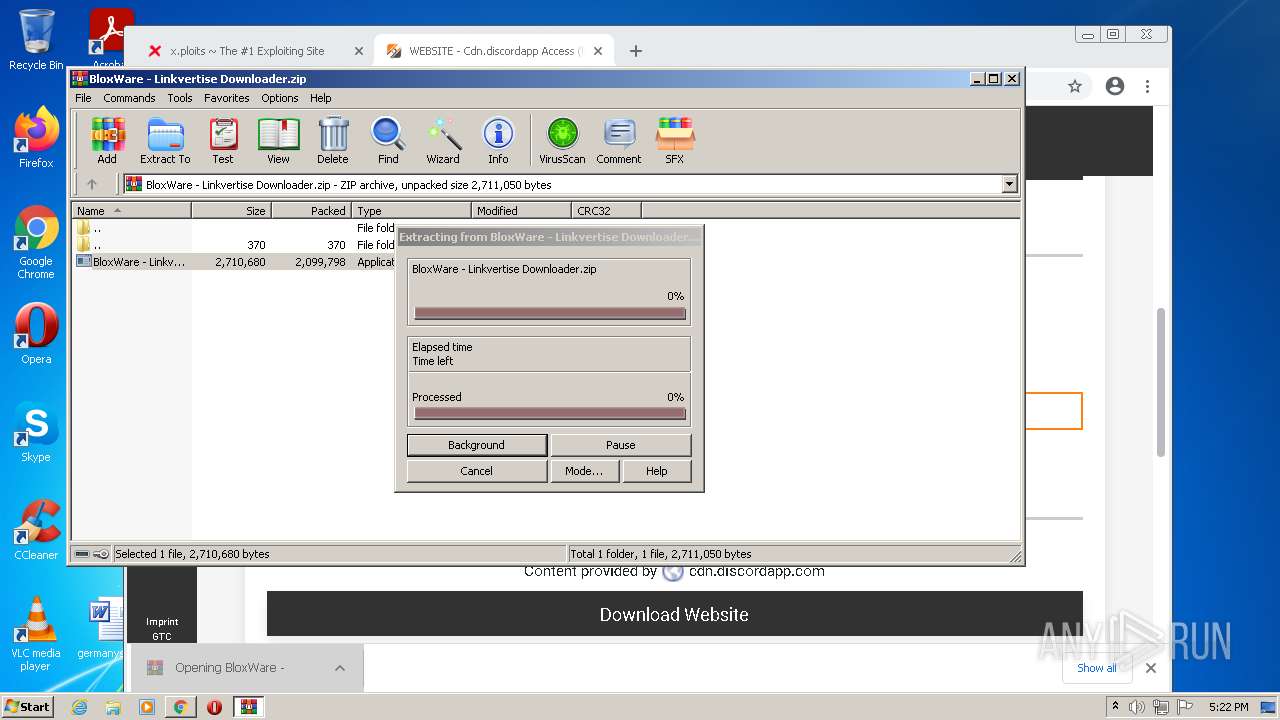Click the Add toolbar icon in WinRAR
Viewport: 1280px width, 720px height.
[107, 140]
